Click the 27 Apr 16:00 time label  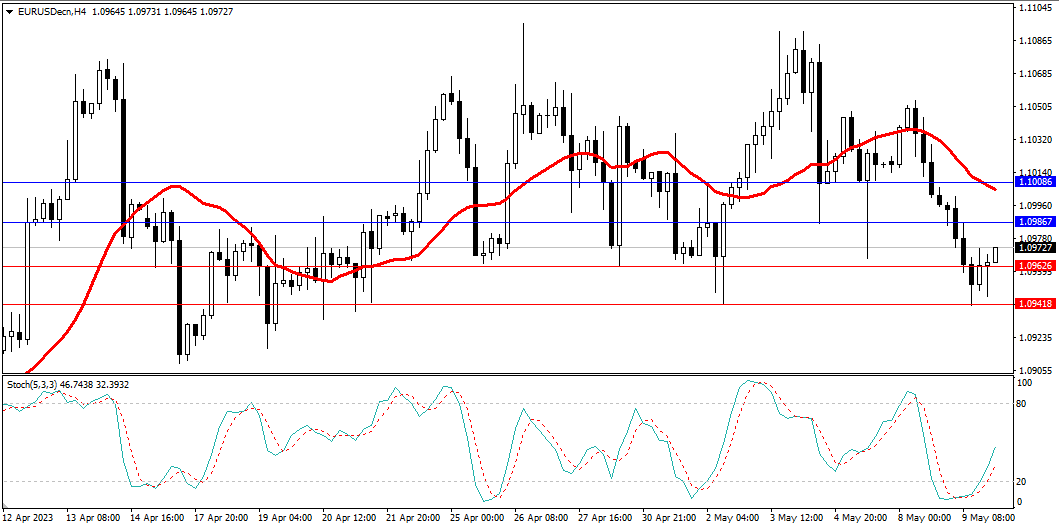(606, 518)
